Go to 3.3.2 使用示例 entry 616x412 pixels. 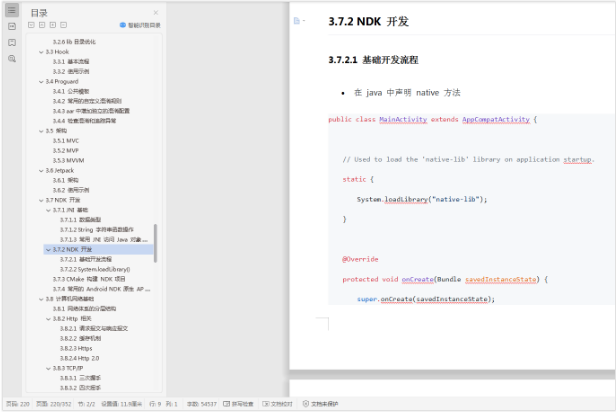coord(71,71)
